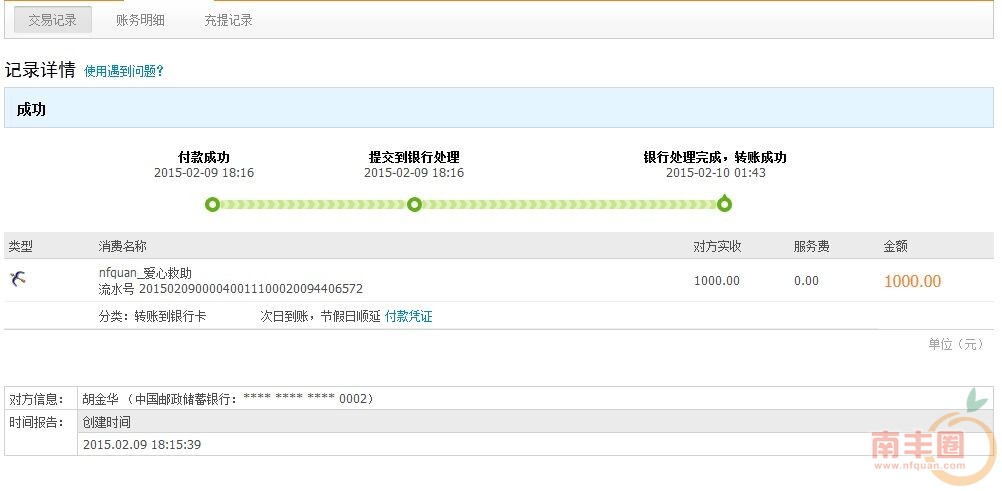1002x491 pixels.
Task: Click the 消费名称 column header
Action: pyautogui.click(x=122, y=246)
